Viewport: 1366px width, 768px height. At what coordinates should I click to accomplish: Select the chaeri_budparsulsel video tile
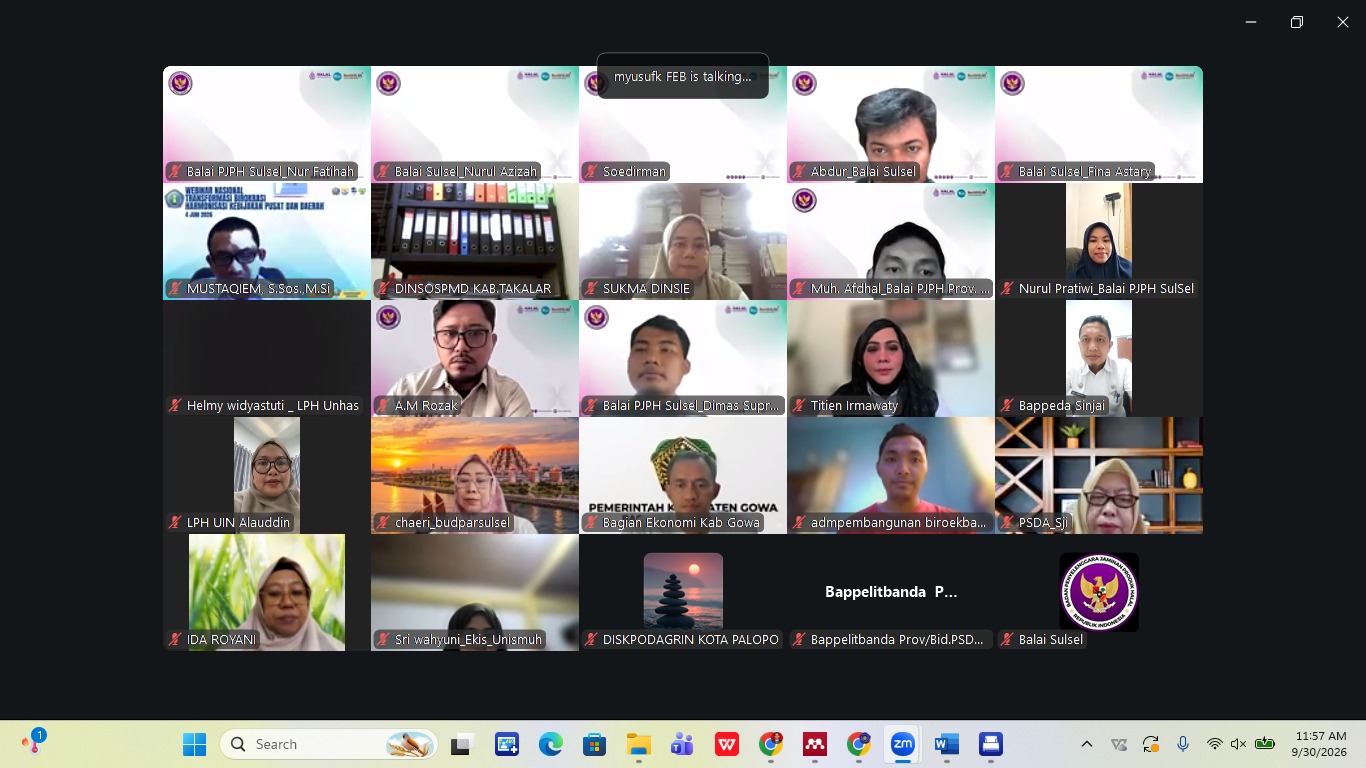[475, 475]
